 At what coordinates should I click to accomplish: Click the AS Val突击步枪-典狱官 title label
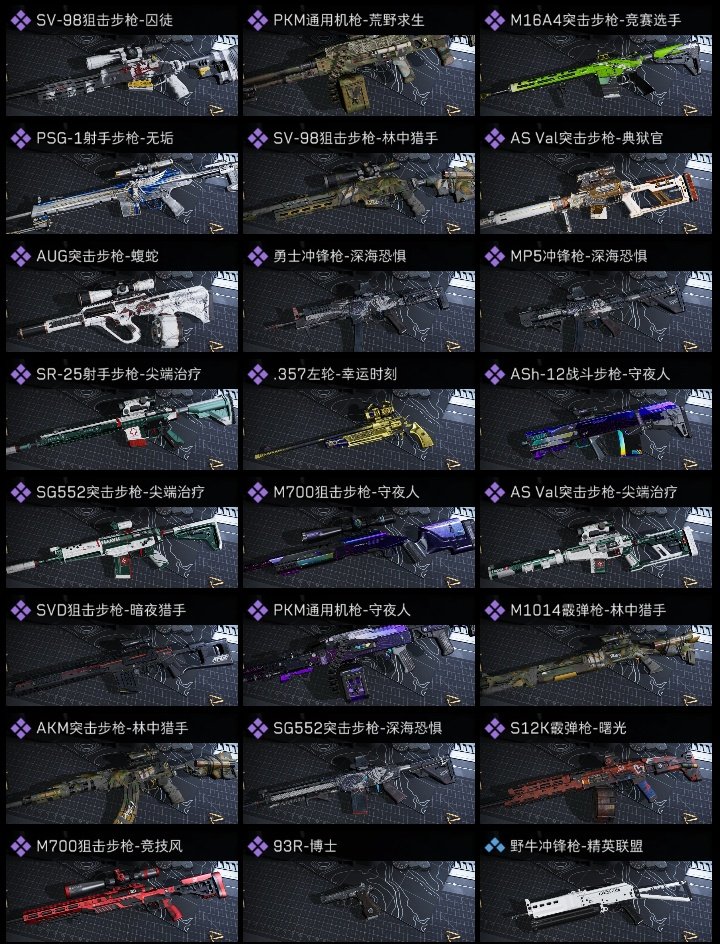click(586, 138)
